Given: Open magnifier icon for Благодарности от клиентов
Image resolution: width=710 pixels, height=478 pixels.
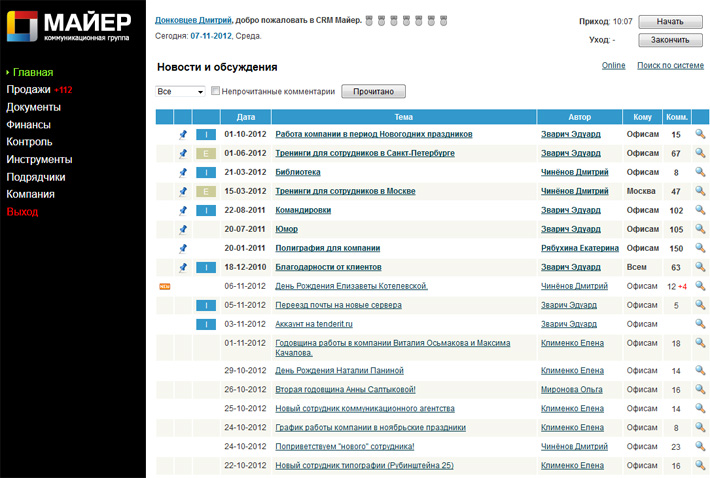Looking at the screenshot, I should click(x=700, y=267).
